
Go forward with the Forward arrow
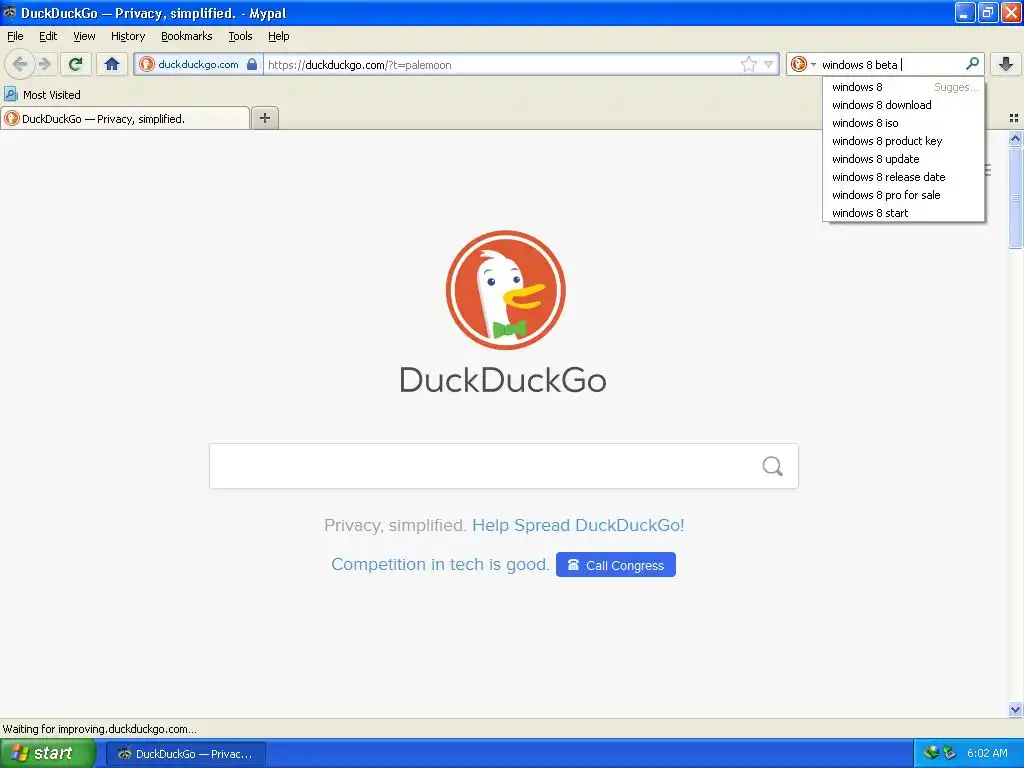[x=44, y=64]
